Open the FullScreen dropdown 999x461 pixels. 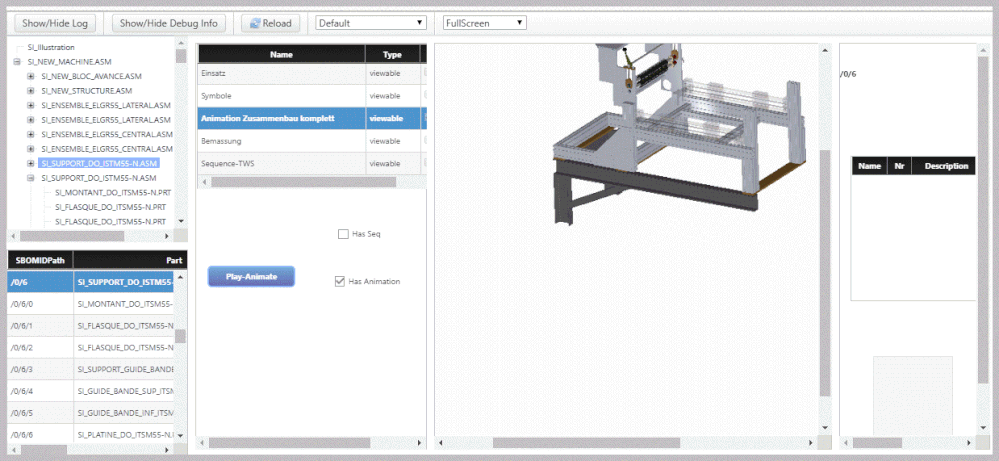[x=484, y=23]
